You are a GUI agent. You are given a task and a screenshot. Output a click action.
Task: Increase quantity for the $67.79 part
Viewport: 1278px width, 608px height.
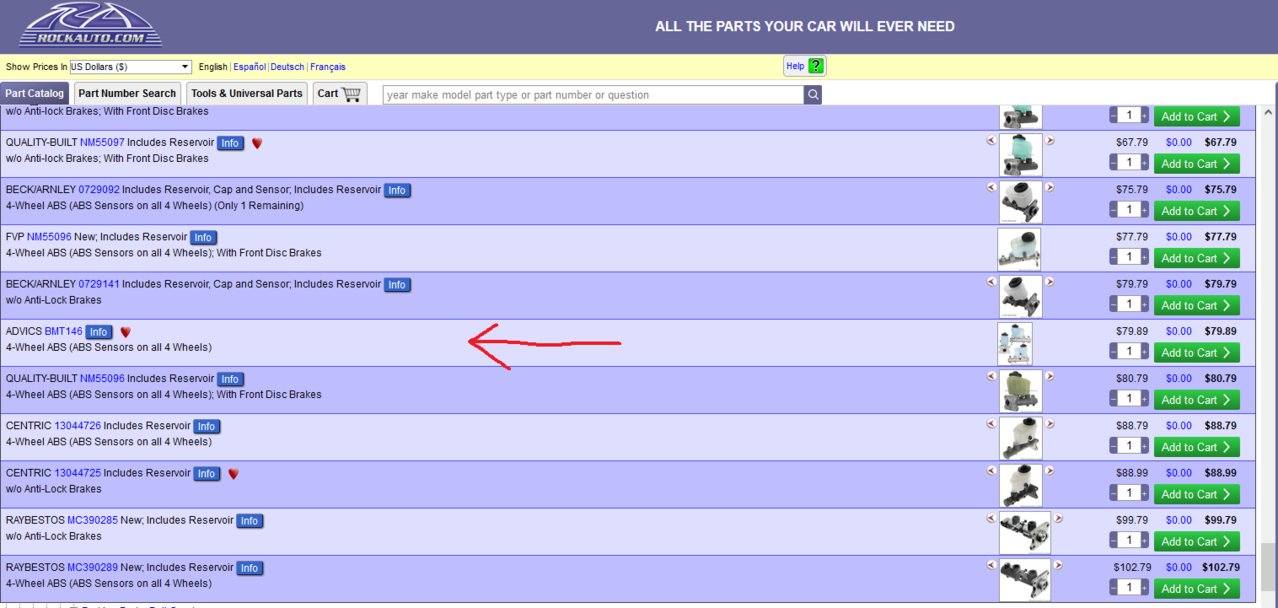click(x=1145, y=163)
